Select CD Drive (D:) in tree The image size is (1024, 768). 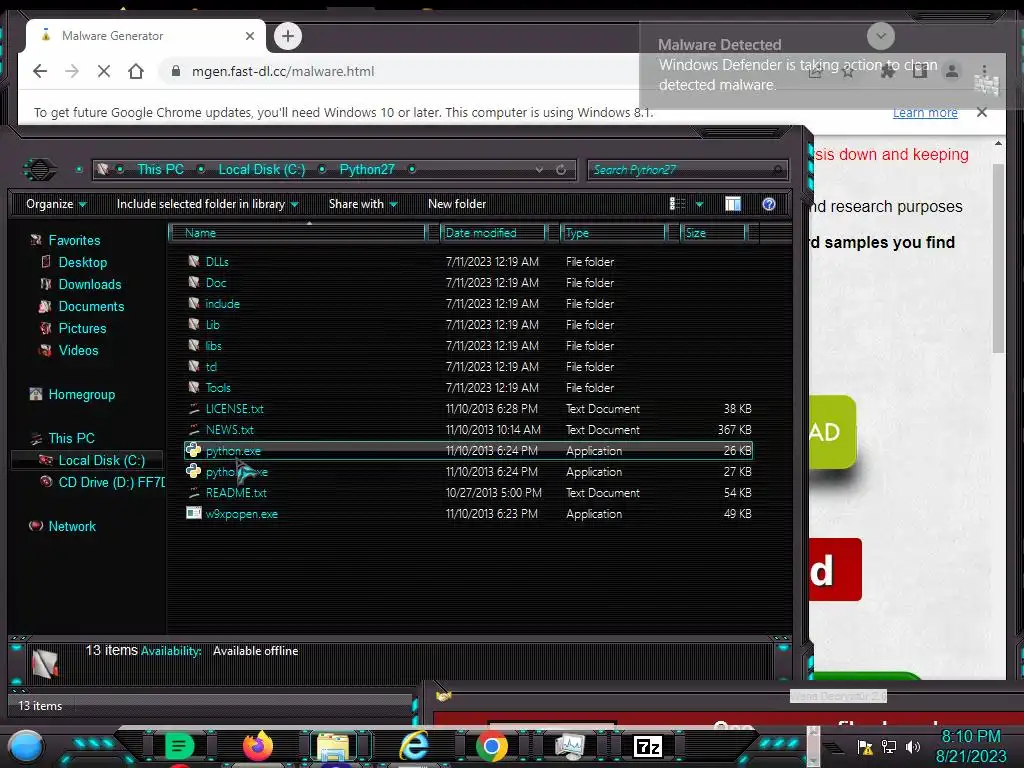tap(111, 482)
